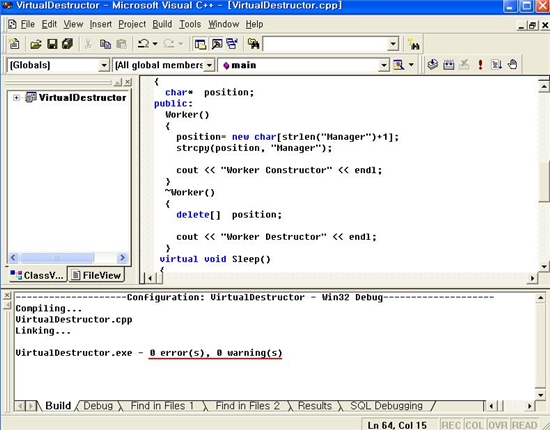
Task: Click the 'virtual void Sleep()' code line
Action: click(215, 259)
